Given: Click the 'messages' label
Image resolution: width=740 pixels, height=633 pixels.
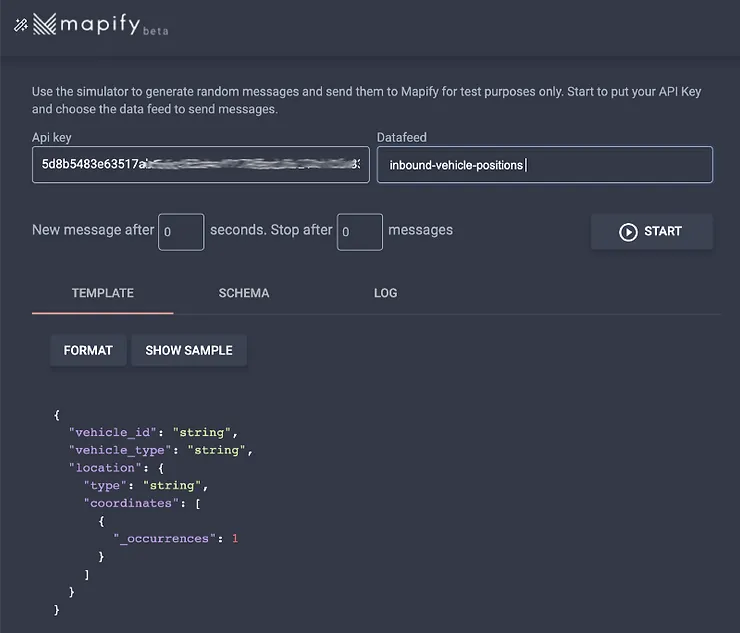Looking at the screenshot, I should [420, 230].
